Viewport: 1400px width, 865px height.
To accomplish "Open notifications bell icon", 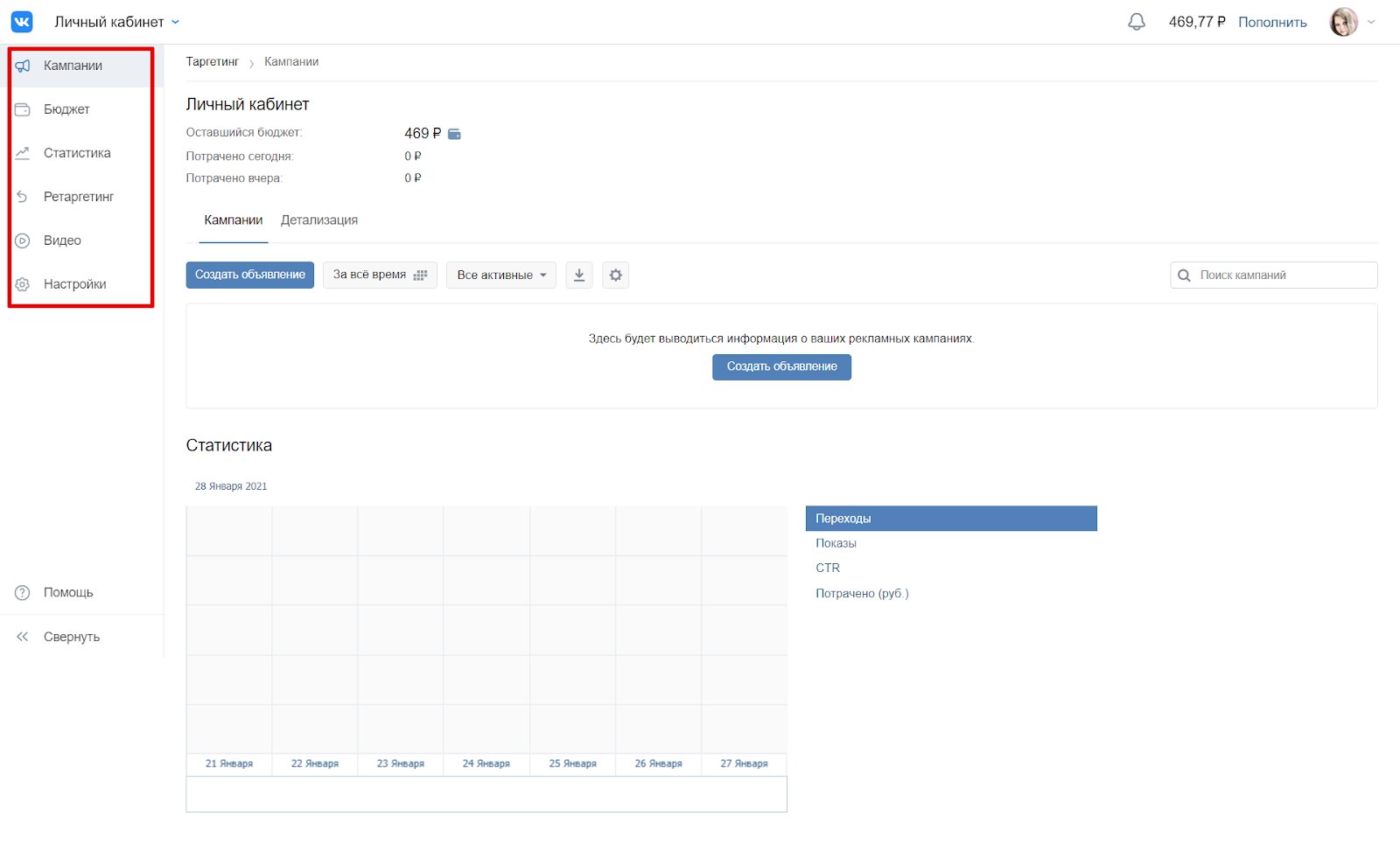I will coord(1136,22).
